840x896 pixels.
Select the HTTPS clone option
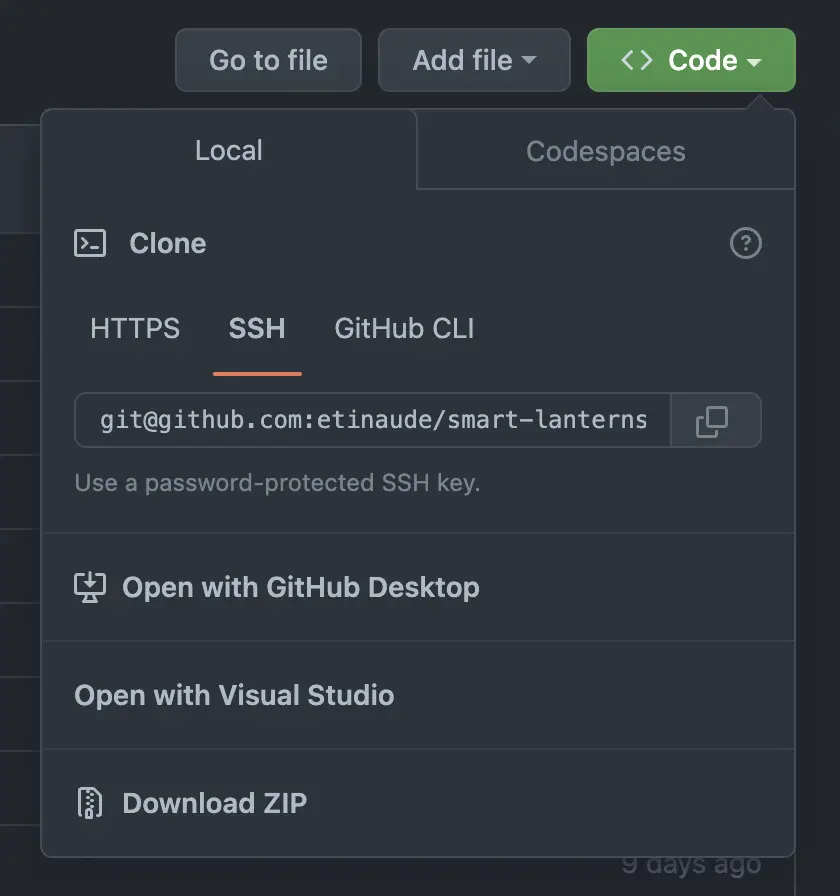tap(135, 329)
